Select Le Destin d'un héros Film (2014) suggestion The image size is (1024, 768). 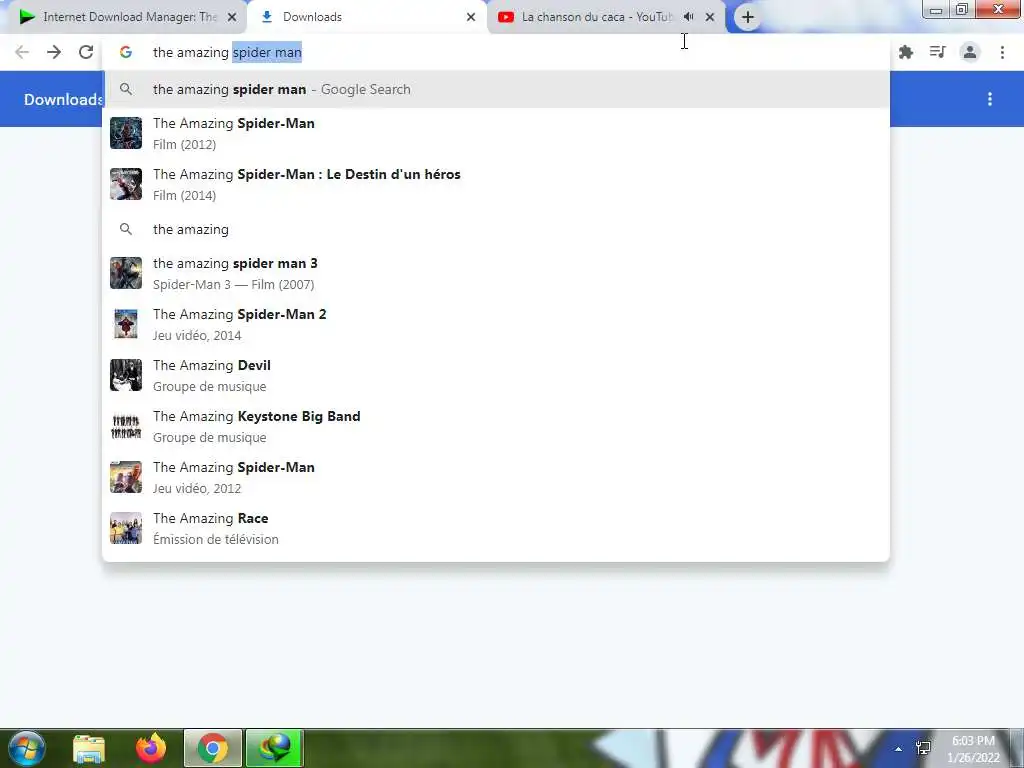496,184
